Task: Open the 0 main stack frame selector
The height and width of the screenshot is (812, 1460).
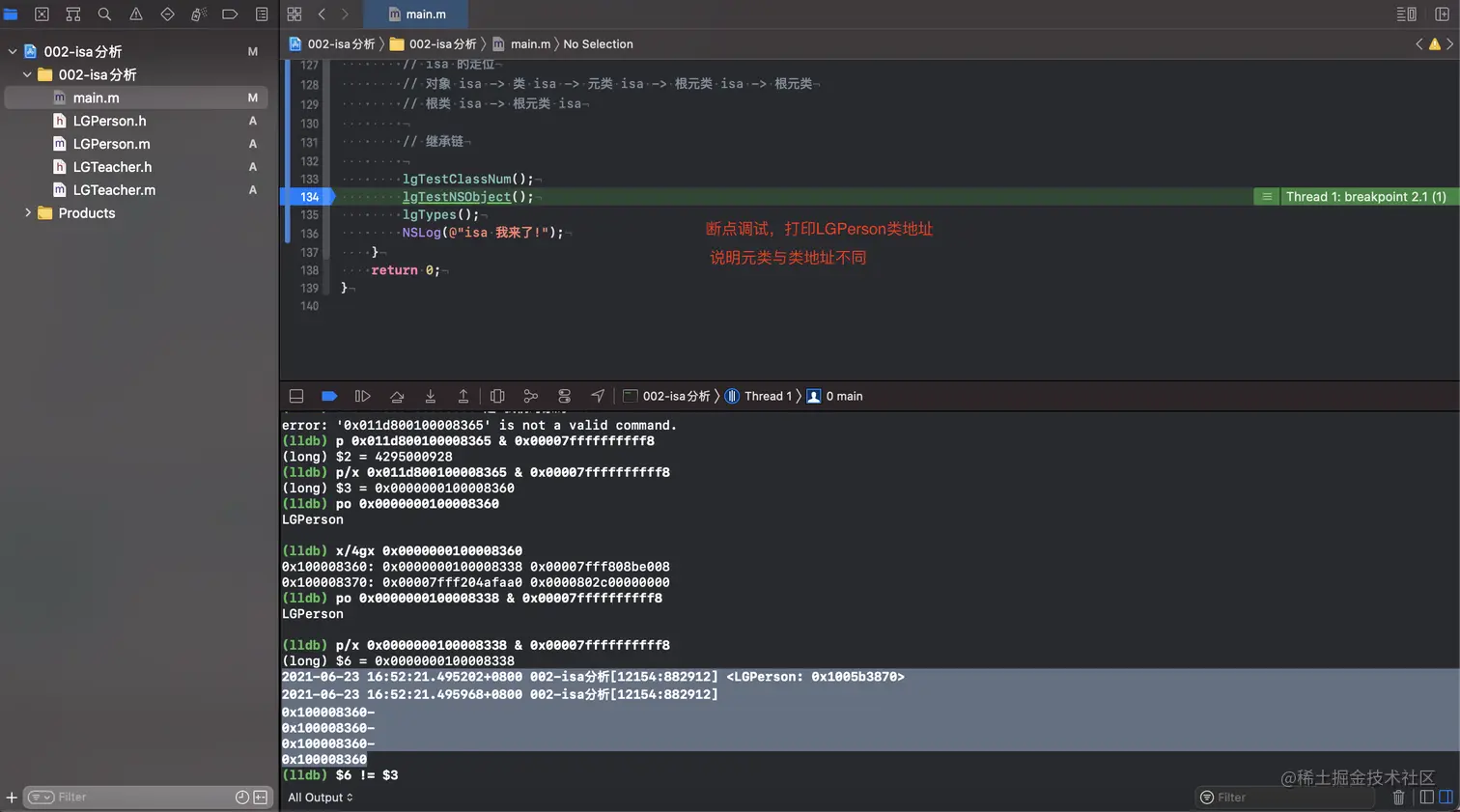Action: (834, 396)
